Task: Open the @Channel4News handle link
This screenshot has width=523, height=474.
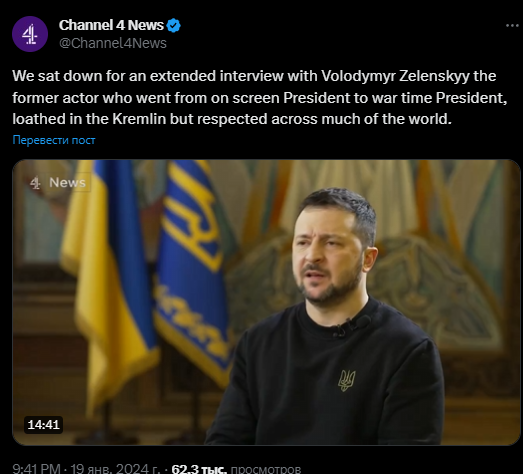Action: (113, 43)
